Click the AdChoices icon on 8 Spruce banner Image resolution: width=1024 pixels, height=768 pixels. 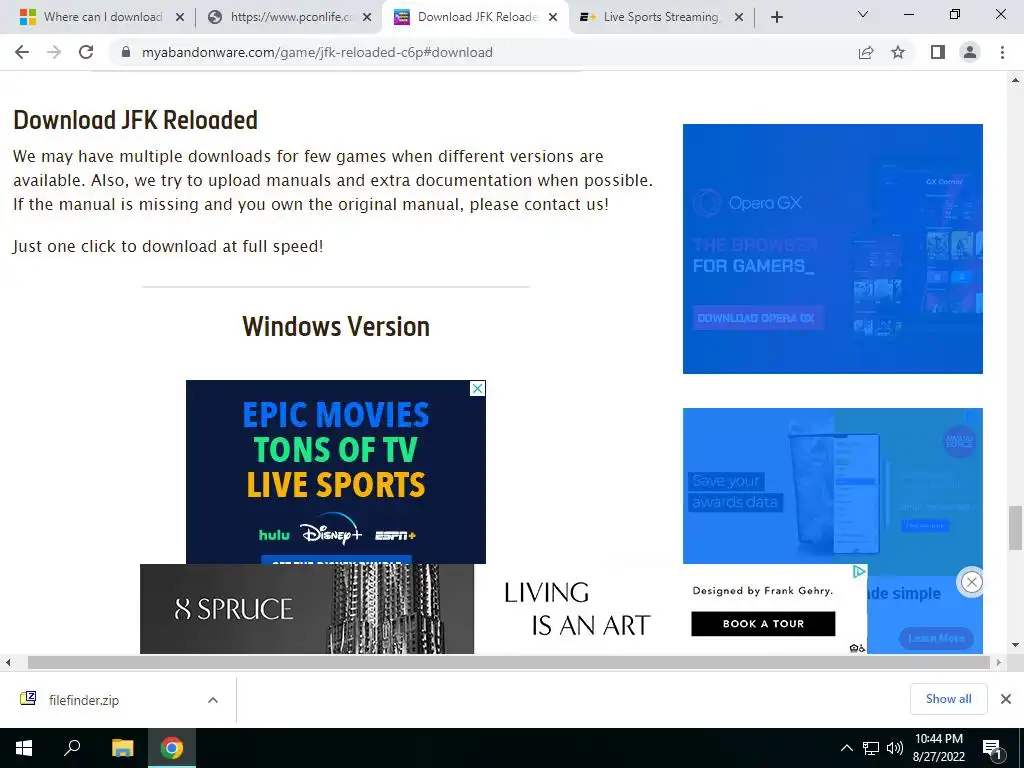[859, 571]
